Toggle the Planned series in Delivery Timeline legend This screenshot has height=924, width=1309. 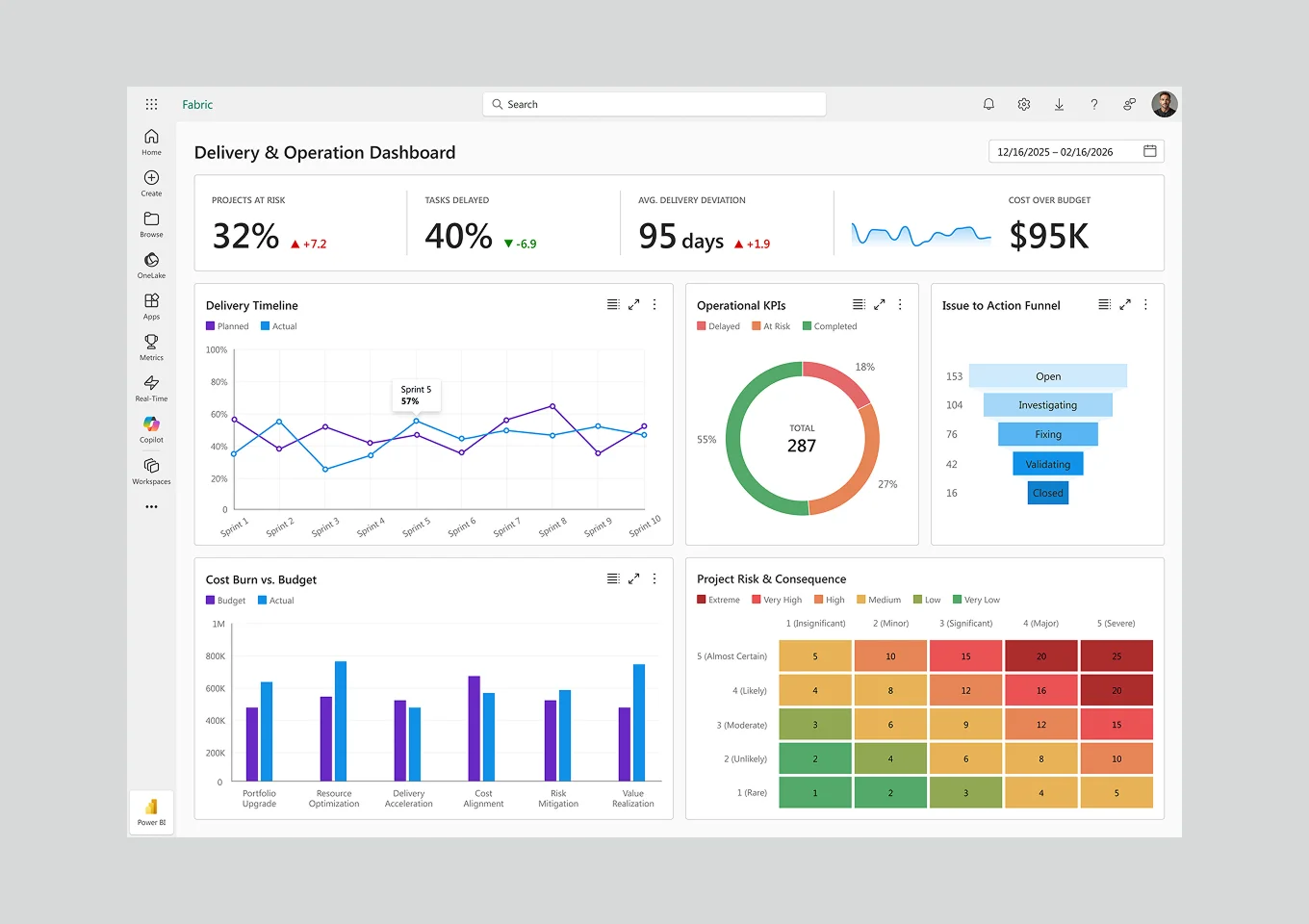[x=227, y=325]
